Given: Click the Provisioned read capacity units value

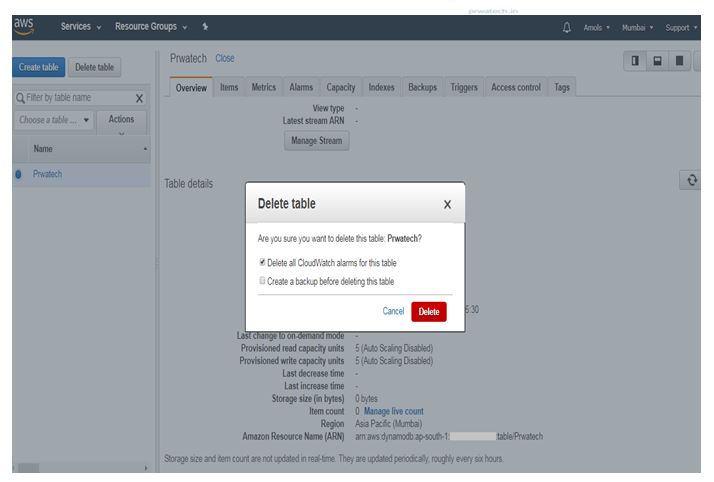Looking at the screenshot, I should click(394, 349).
